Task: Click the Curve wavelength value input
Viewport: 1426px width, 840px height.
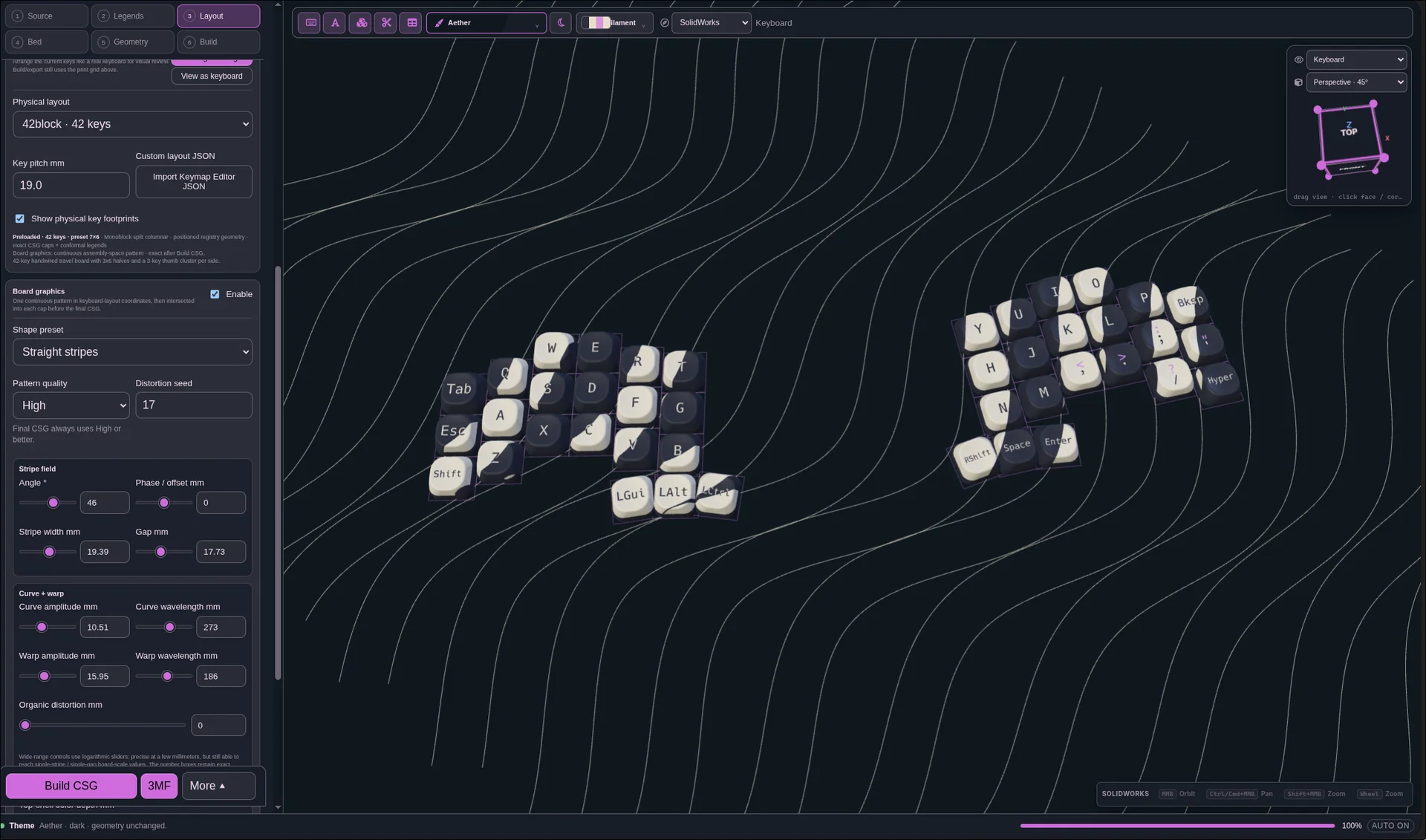Action: pos(221,628)
